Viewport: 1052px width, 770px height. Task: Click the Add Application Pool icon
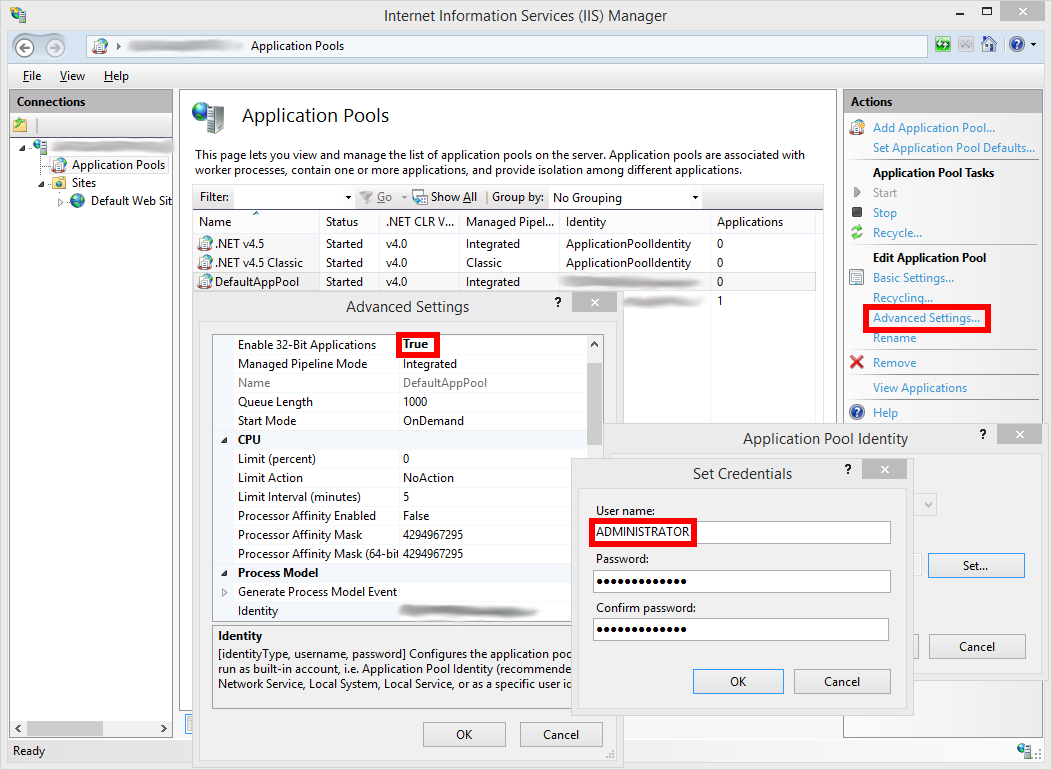pos(857,128)
